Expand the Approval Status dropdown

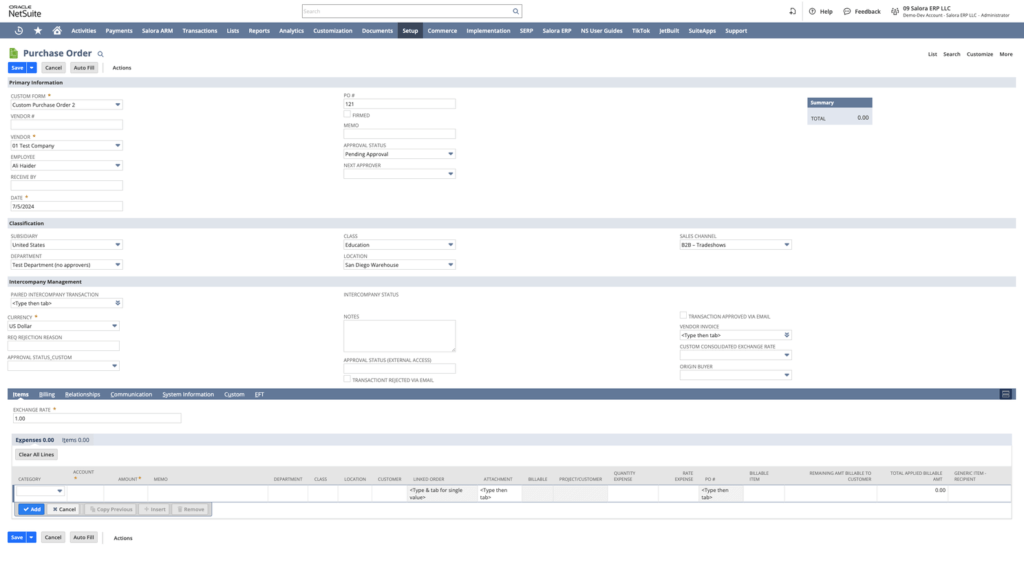click(x=450, y=154)
